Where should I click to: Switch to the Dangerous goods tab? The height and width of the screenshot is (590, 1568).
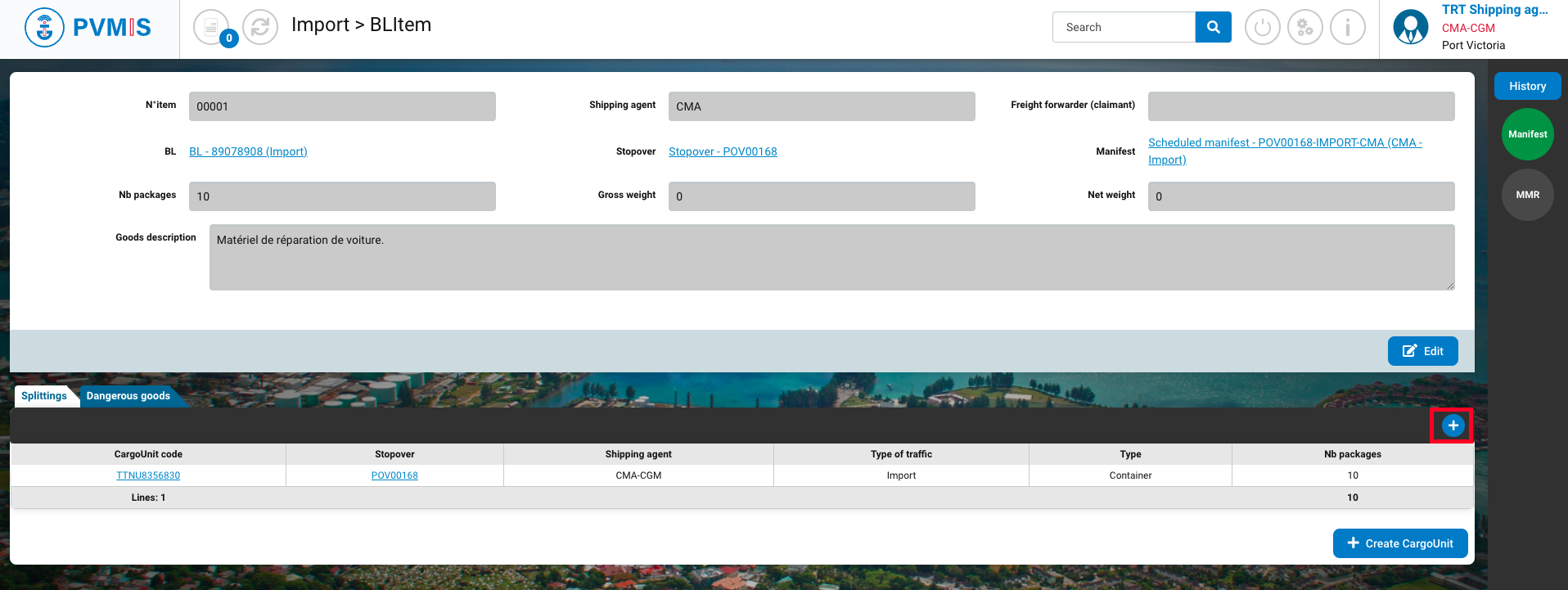click(128, 396)
